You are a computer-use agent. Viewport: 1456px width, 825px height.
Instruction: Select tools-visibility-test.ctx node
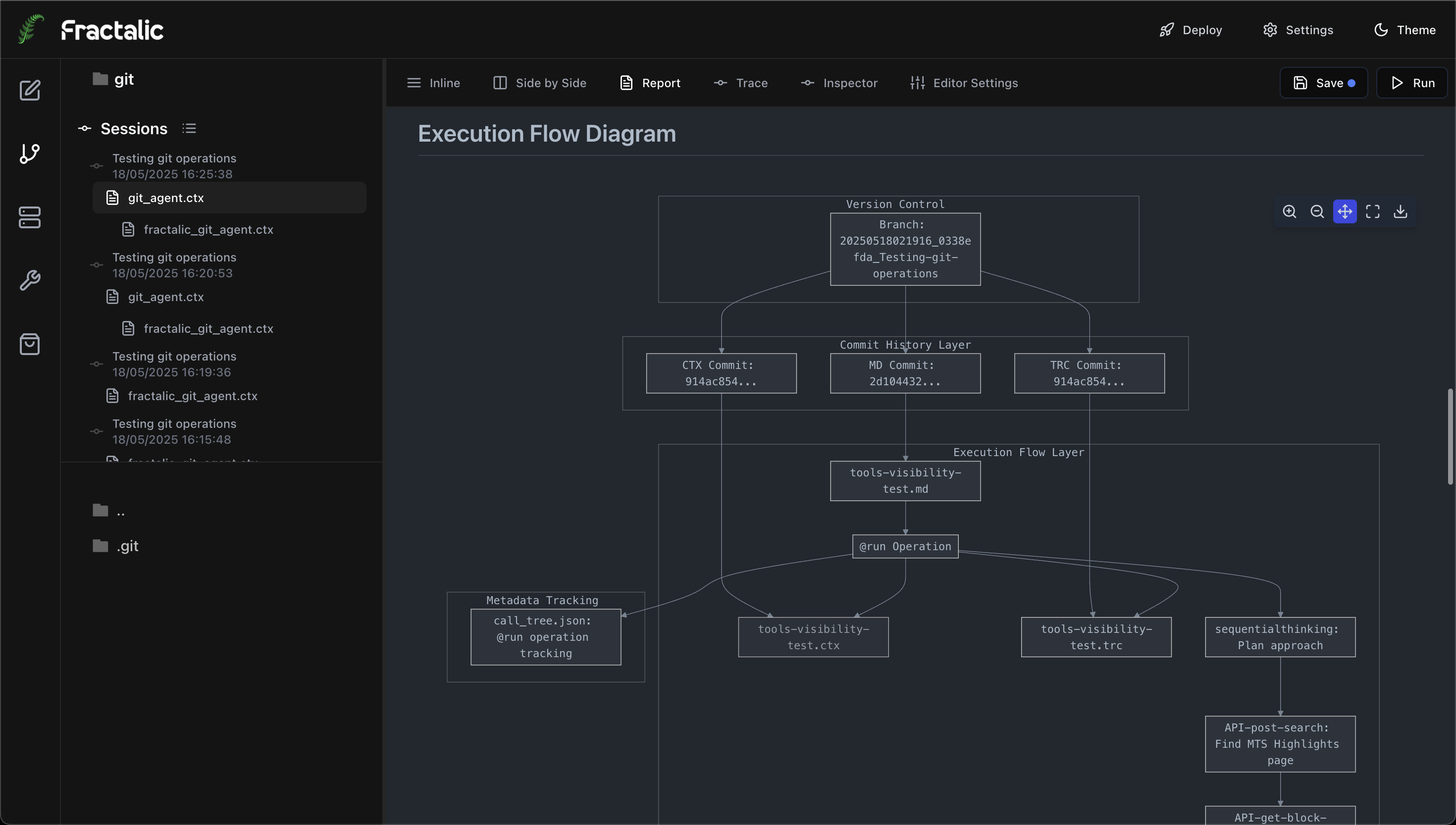tap(814, 637)
